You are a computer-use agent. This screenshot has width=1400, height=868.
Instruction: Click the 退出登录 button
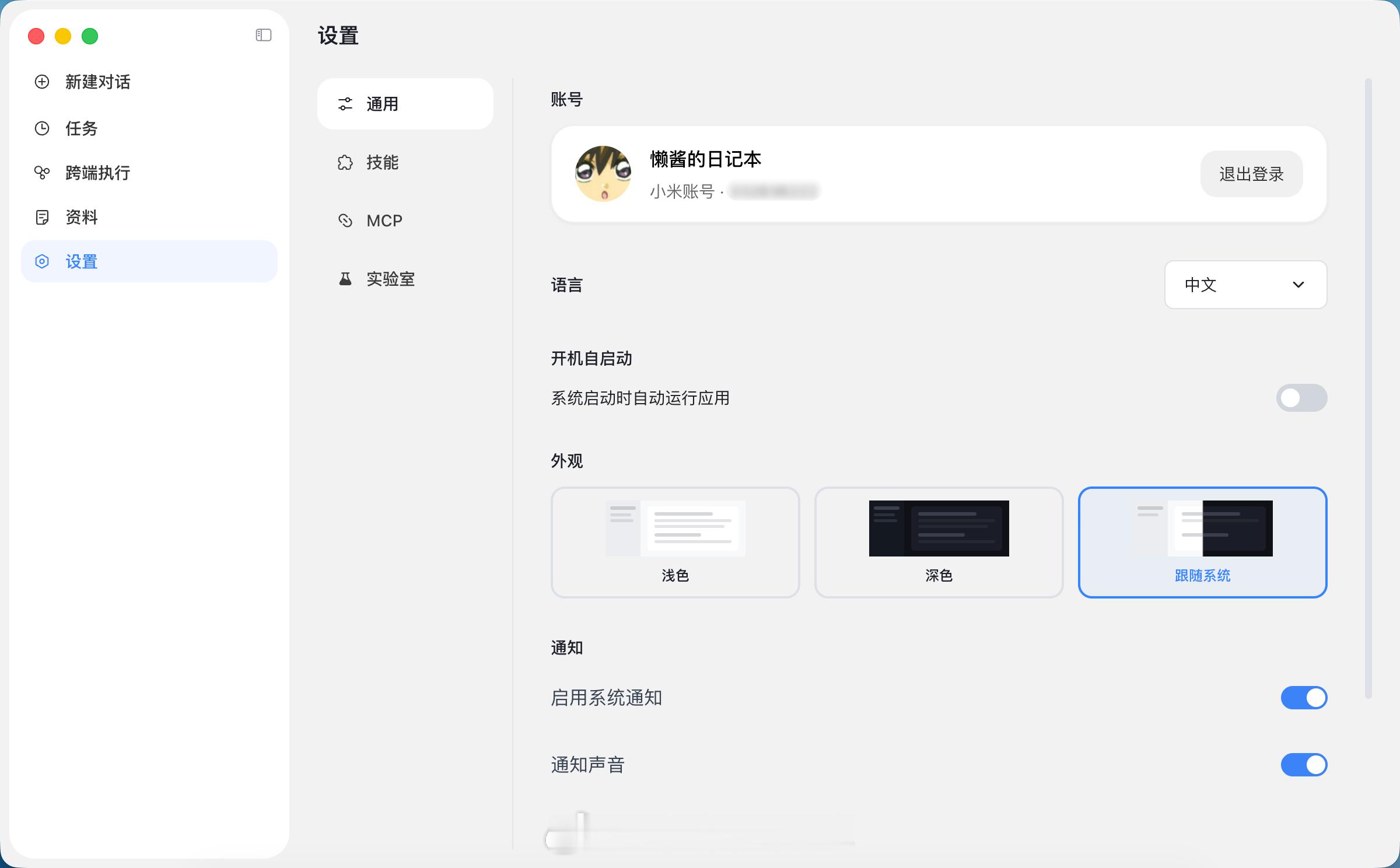point(1251,174)
